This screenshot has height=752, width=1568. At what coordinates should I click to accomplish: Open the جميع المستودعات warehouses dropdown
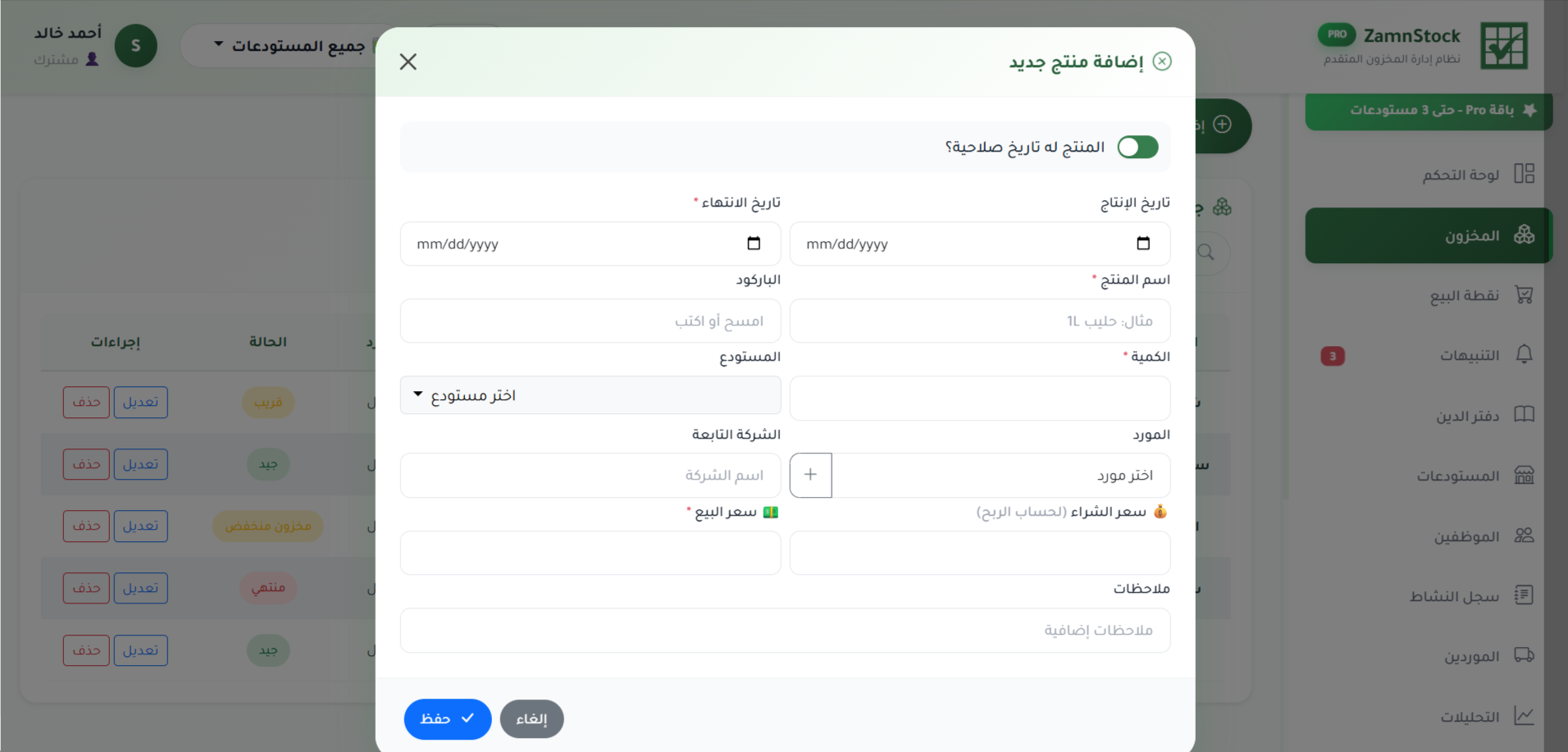point(287,46)
